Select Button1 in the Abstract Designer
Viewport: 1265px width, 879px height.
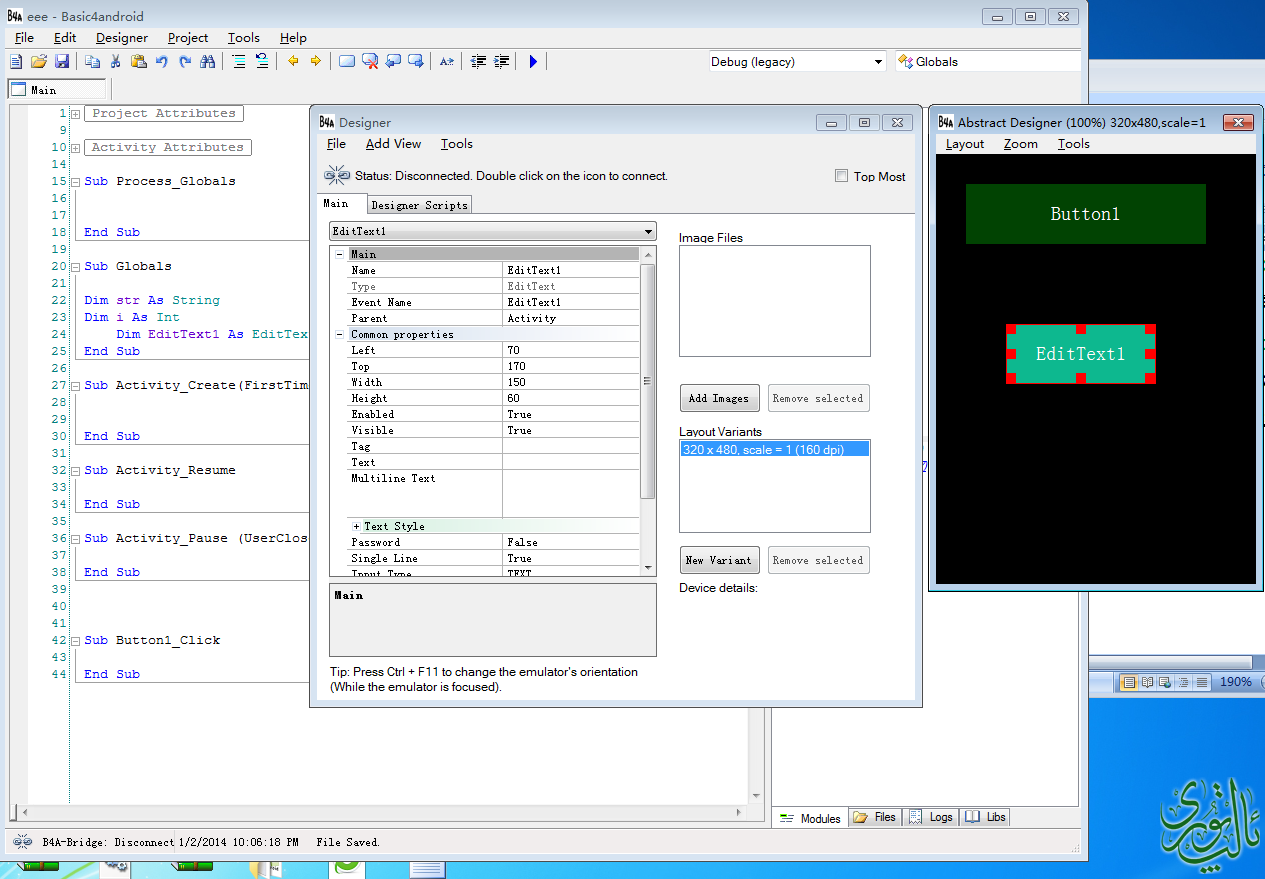pos(1085,214)
